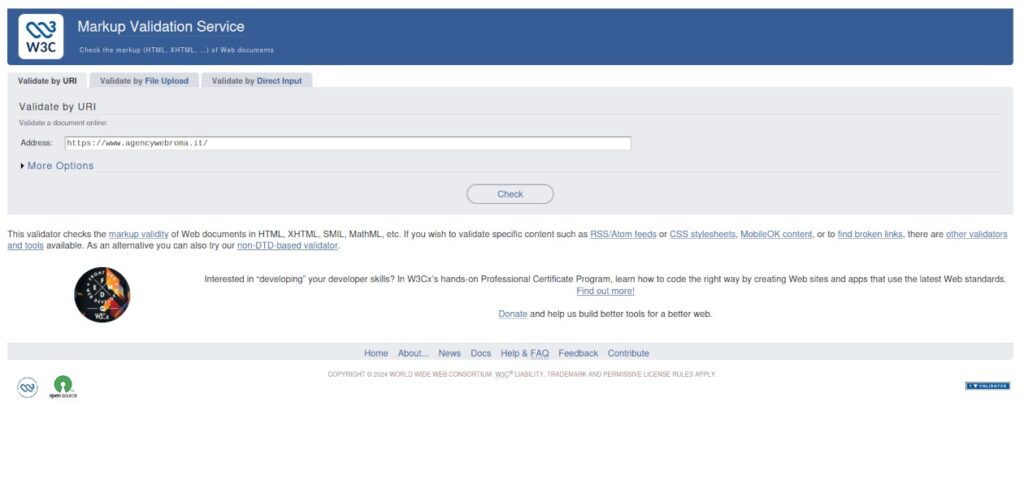The height and width of the screenshot is (502, 1024).
Task: Click the "Address:" label
Action: 37,143
